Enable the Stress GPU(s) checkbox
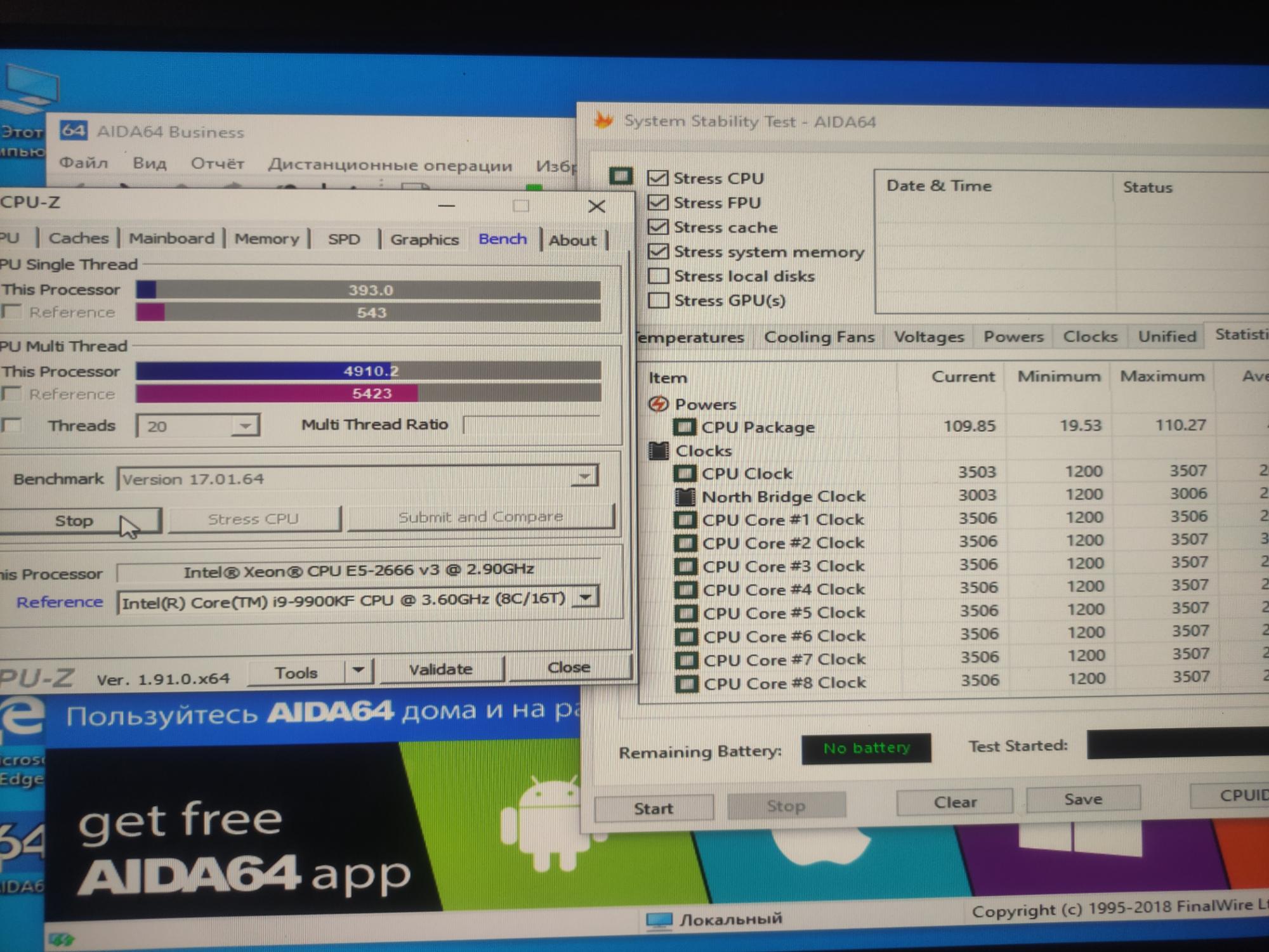Viewport: 1269px width, 952px height. tap(658, 300)
